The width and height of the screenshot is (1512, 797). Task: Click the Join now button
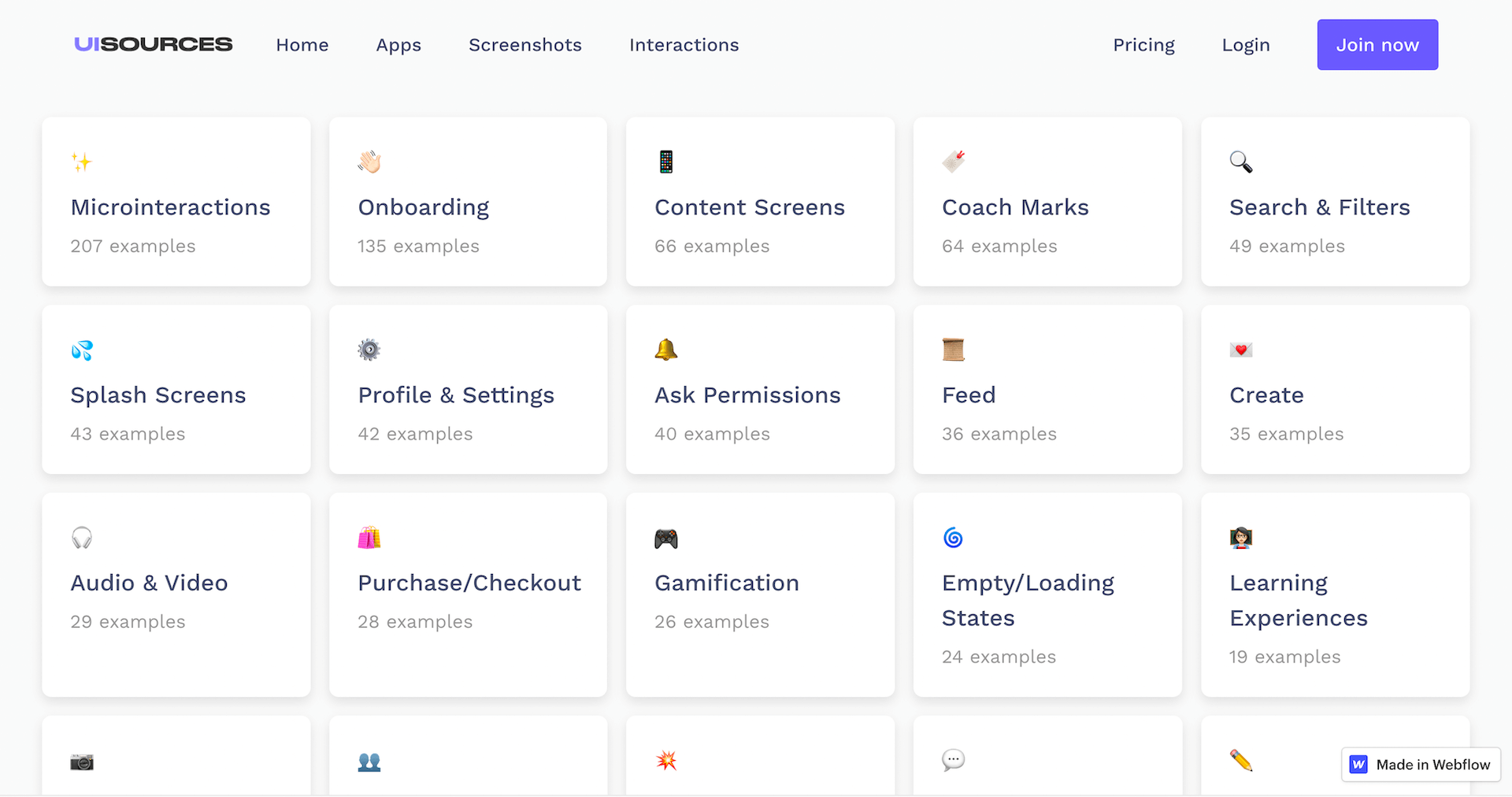(1377, 45)
